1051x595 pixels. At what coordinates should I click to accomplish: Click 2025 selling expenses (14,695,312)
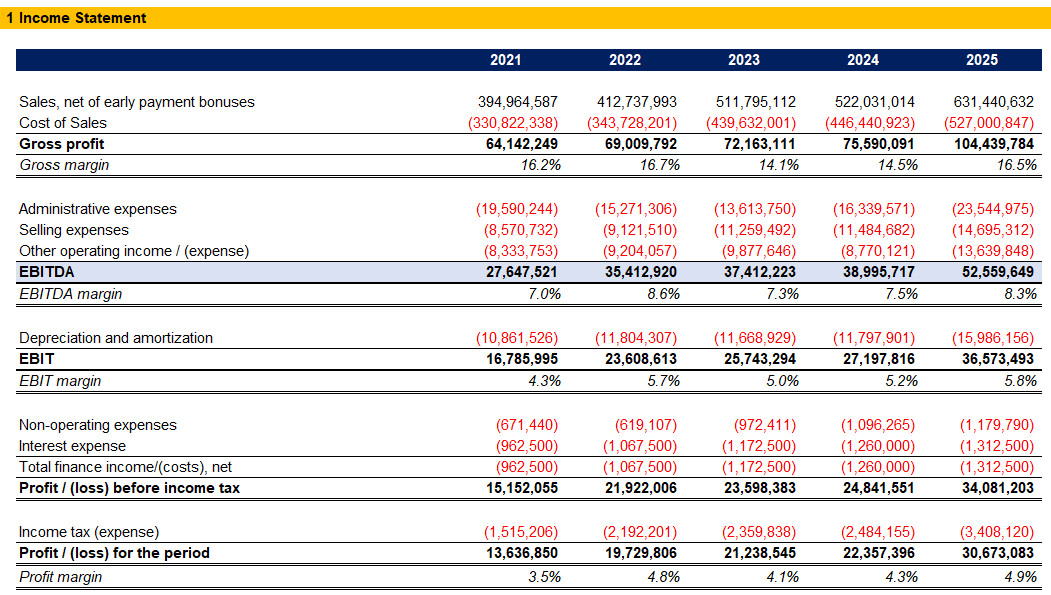993,230
